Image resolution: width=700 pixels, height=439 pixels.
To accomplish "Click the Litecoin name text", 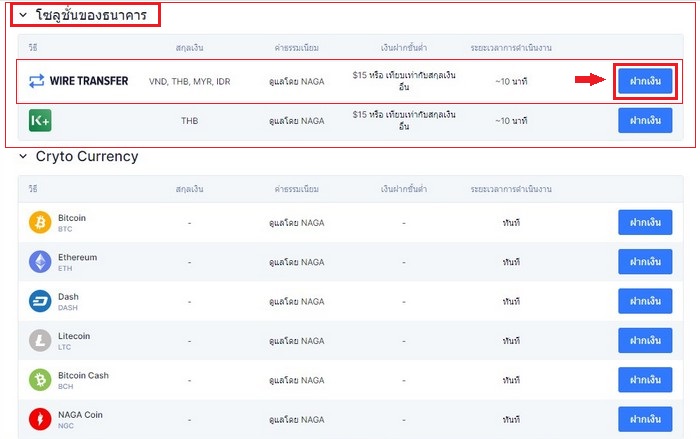I will point(74,336).
